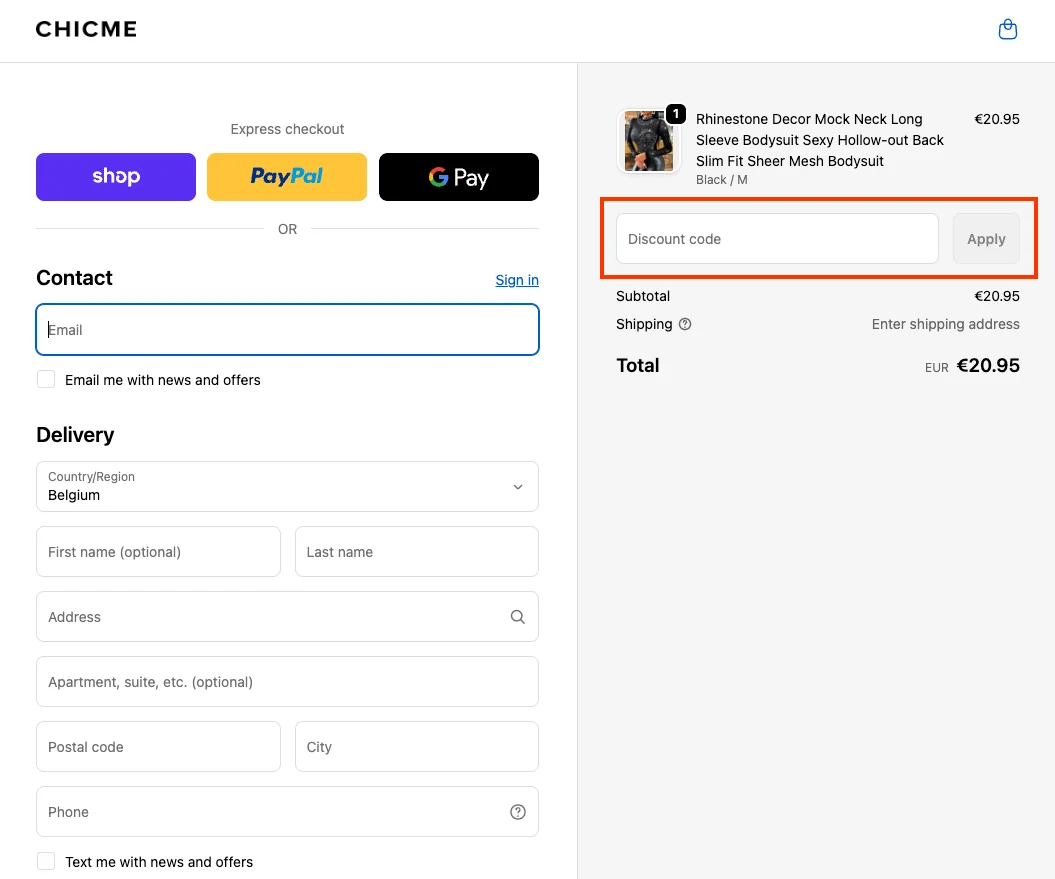Click into the Email input field
This screenshot has width=1055, height=879.
pyautogui.click(x=287, y=330)
